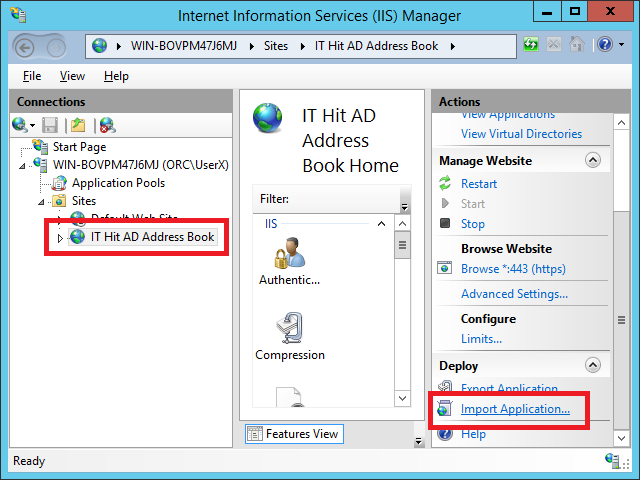Click Help question icon in Actions pane
This screenshot has height=480, width=640.
[x=445, y=433]
